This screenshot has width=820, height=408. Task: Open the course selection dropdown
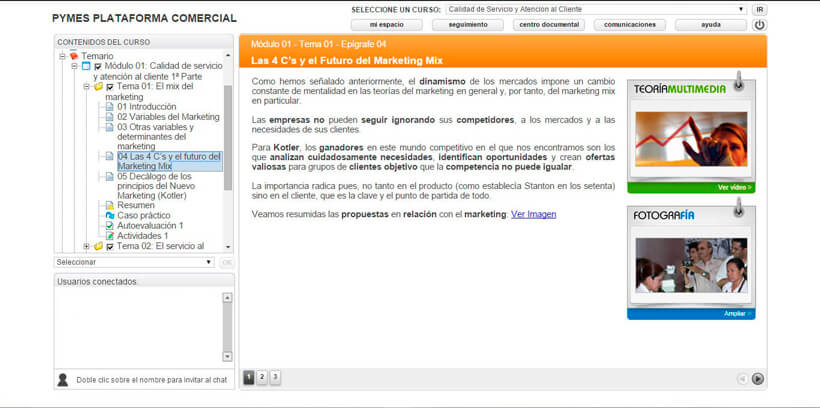coord(595,9)
